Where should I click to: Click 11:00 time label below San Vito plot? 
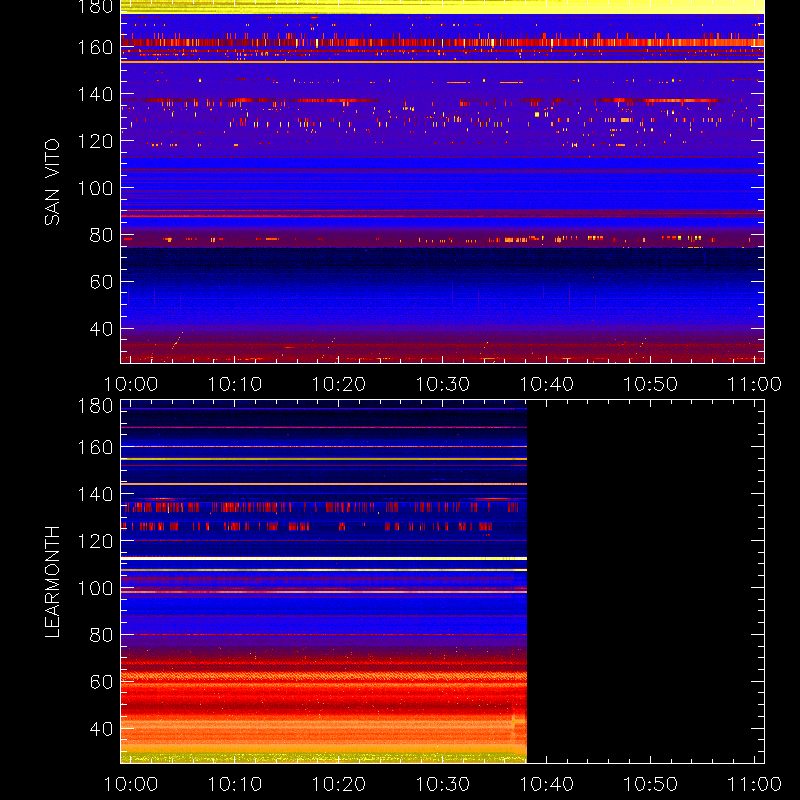coord(754,384)
